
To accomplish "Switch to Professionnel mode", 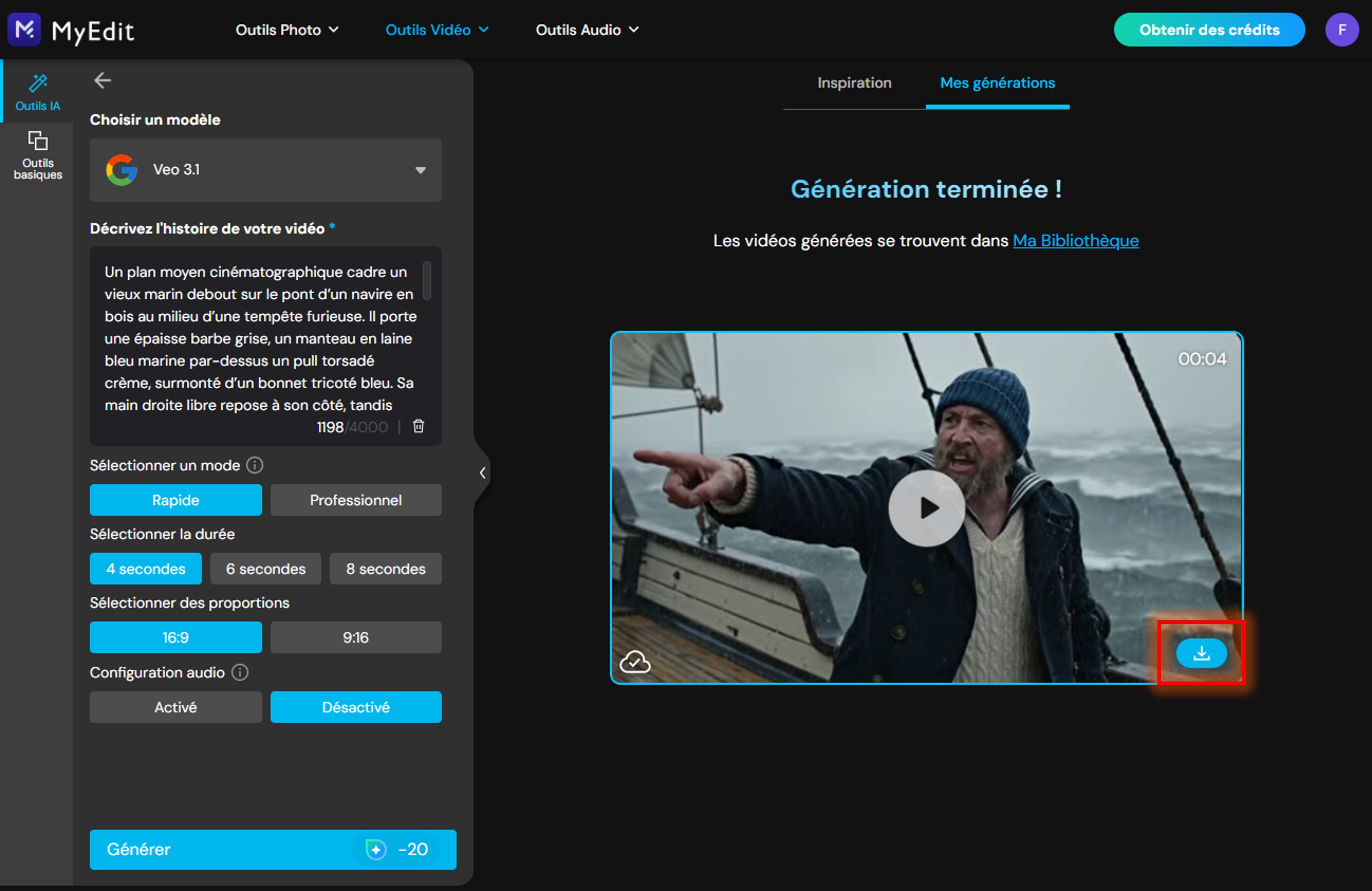I will point(356,500).
